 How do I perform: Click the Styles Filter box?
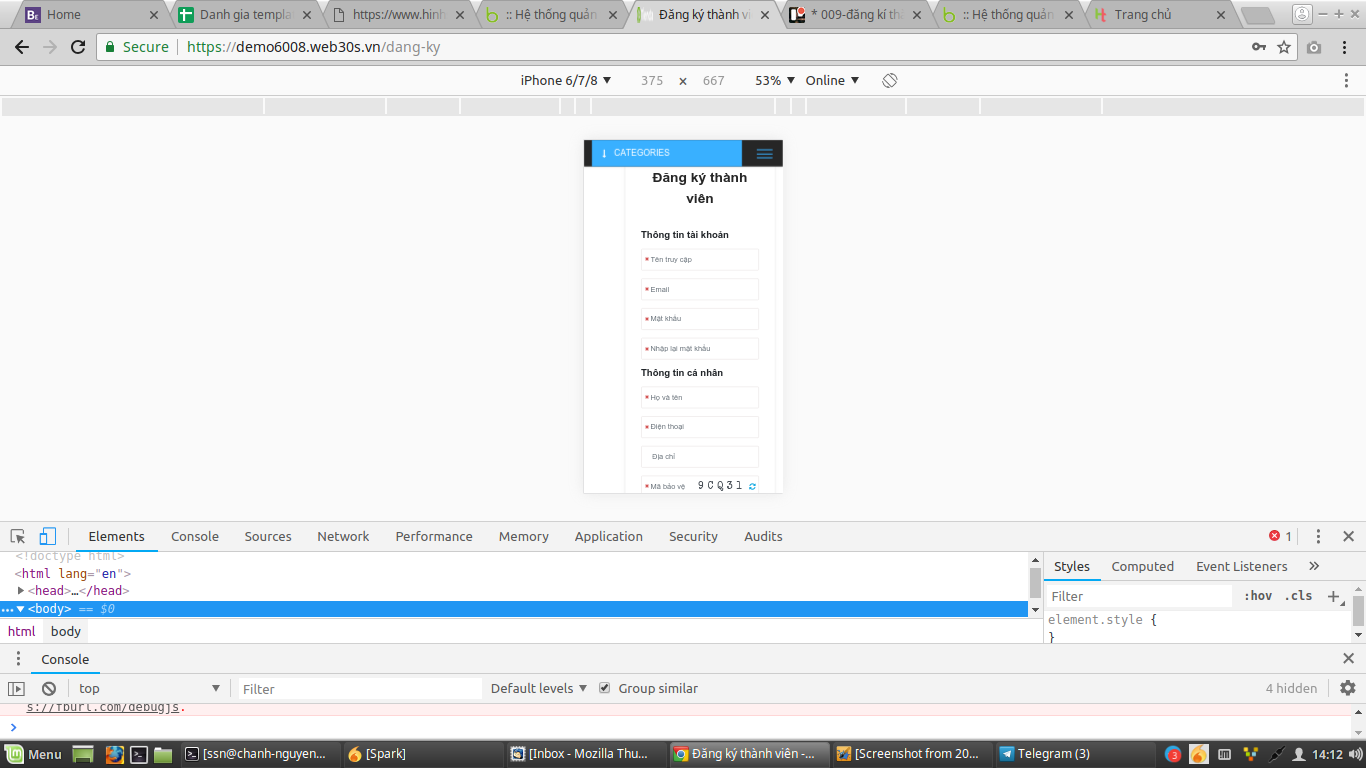pos(1139,596)
